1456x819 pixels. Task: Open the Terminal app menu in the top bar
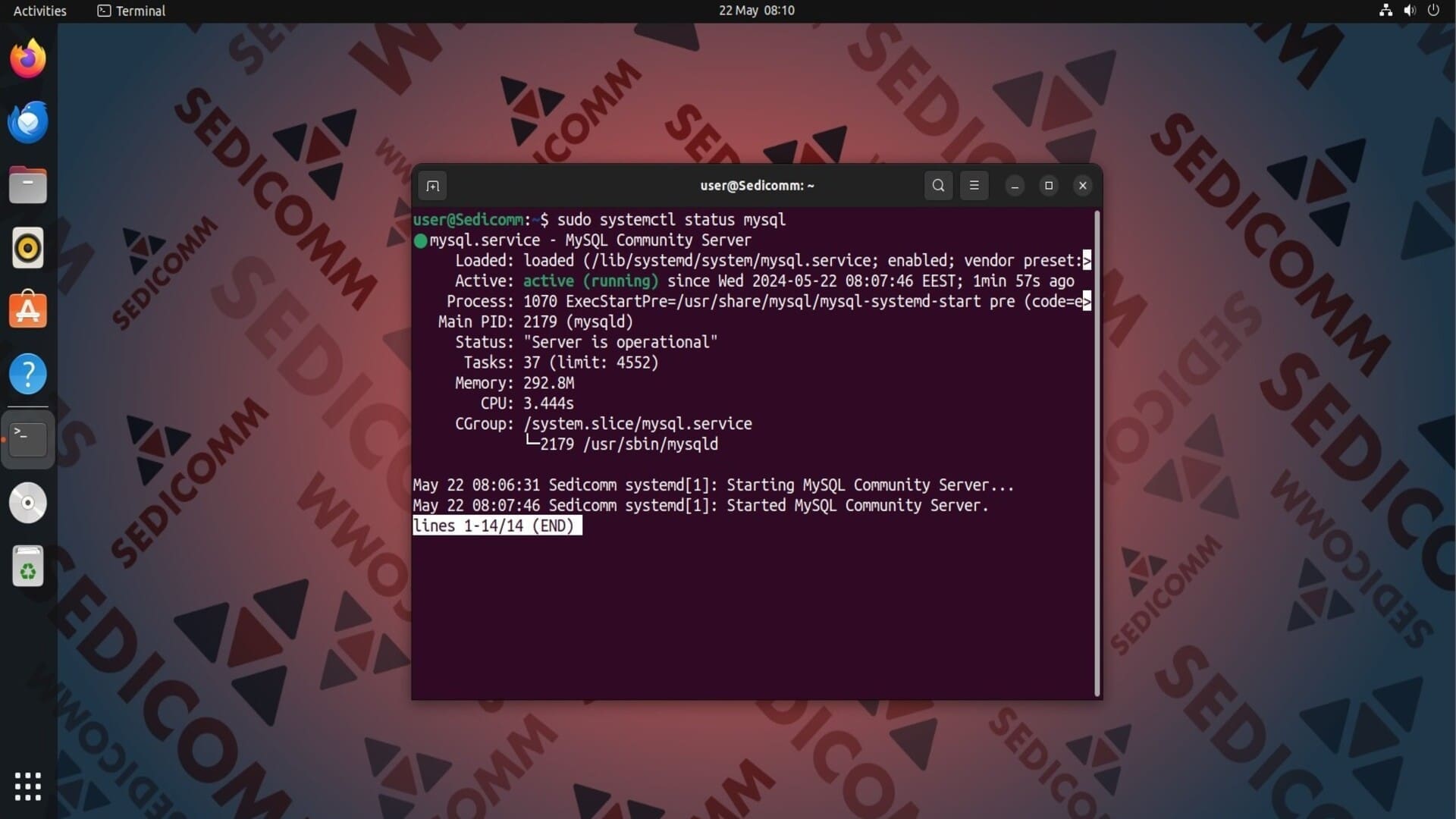[x=131, y=11]
